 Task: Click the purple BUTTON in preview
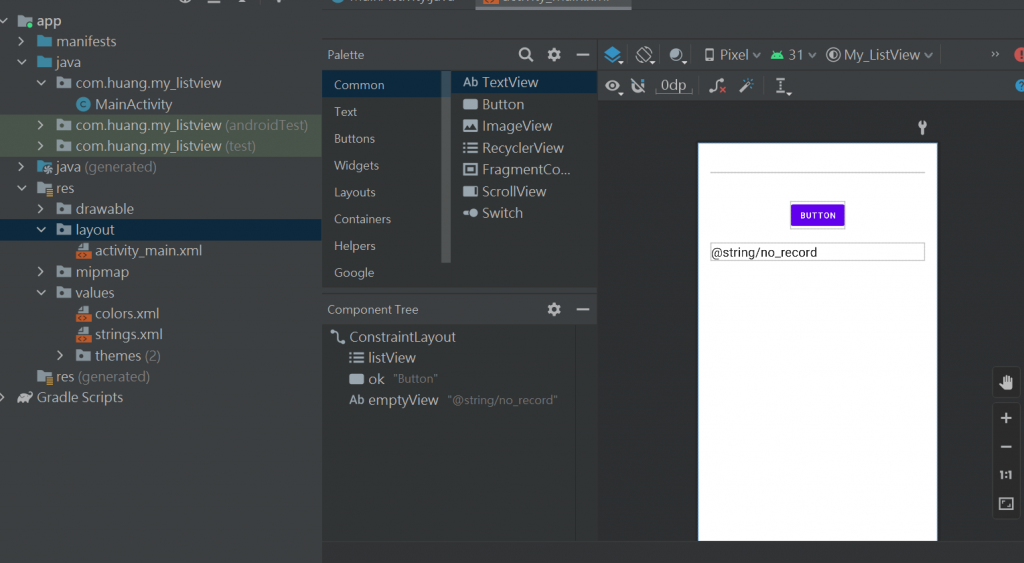click(818, 215)
